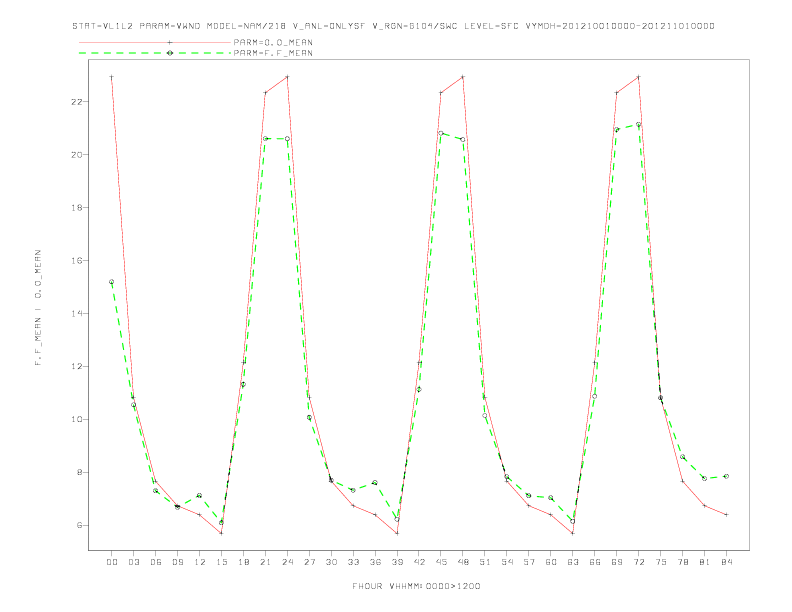Click y-axis tick label 10
The height and width of the screenshot is (612, 792).
(76, 420)
